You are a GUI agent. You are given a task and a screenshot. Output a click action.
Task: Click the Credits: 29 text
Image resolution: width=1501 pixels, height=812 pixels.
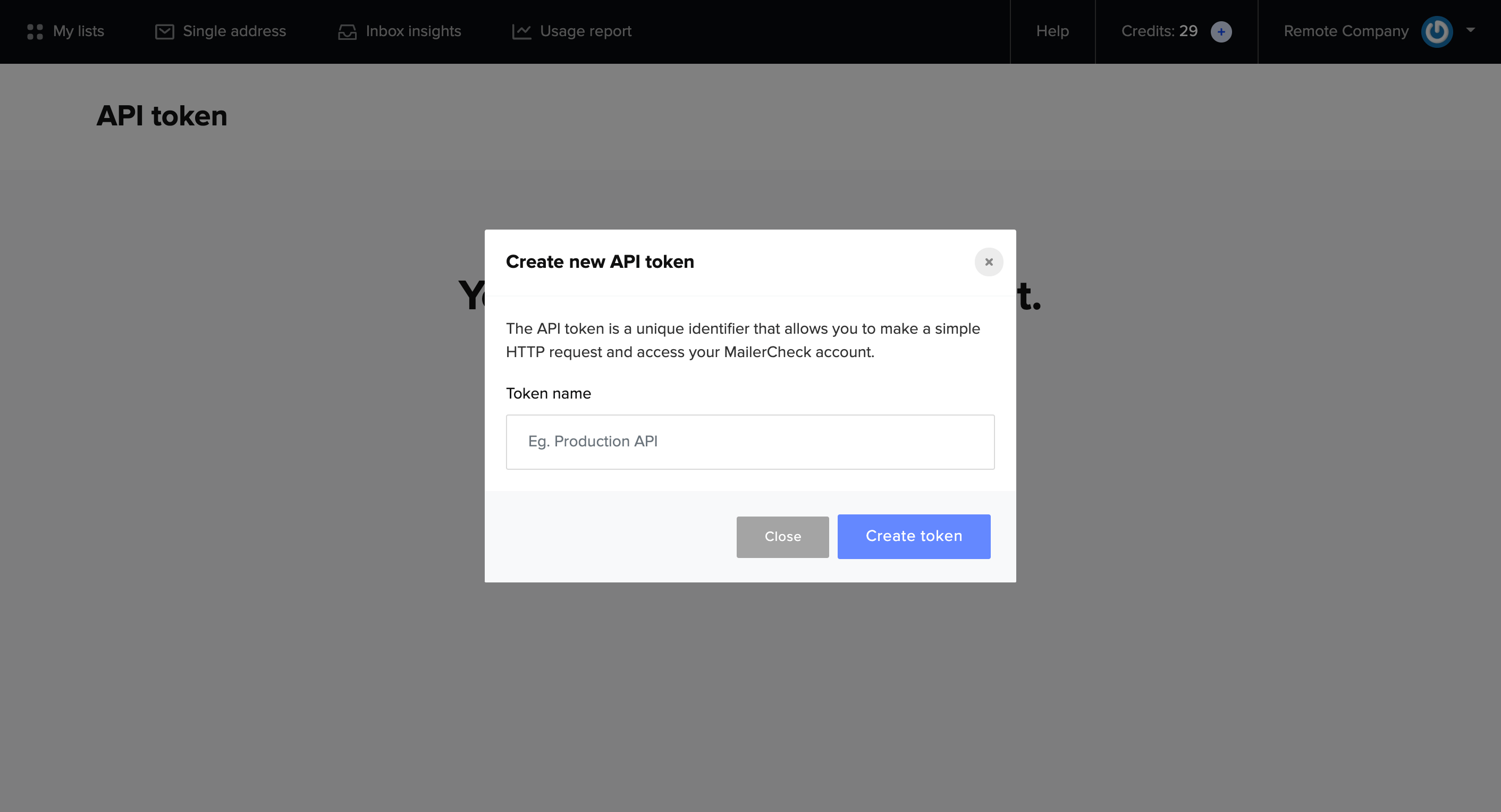point(1159,31)
